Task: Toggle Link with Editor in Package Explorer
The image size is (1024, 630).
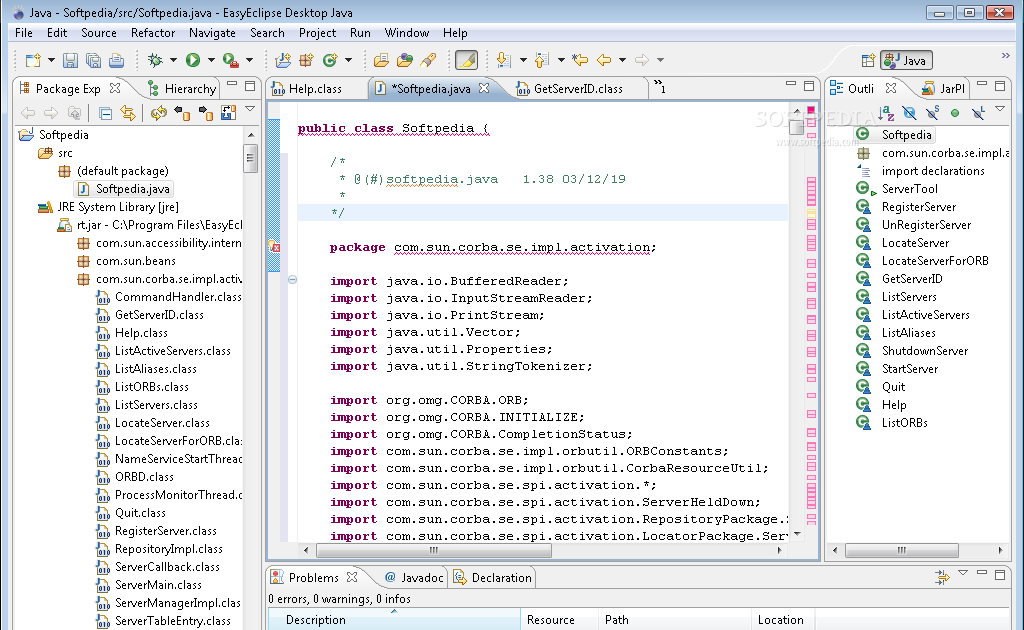Action: click(128, 114)
